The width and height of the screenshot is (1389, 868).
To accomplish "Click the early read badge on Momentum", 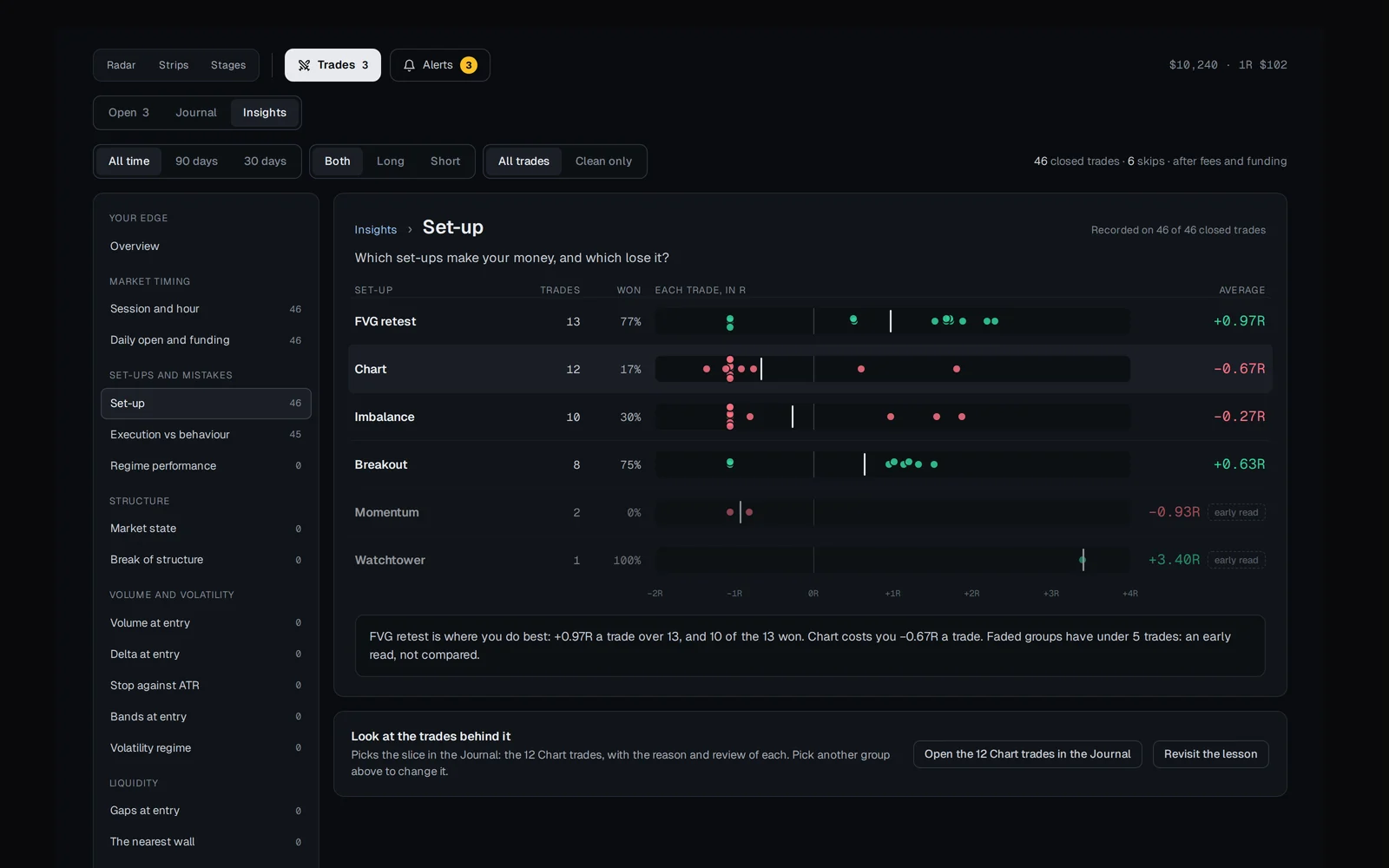I will tap(1236, 512).
